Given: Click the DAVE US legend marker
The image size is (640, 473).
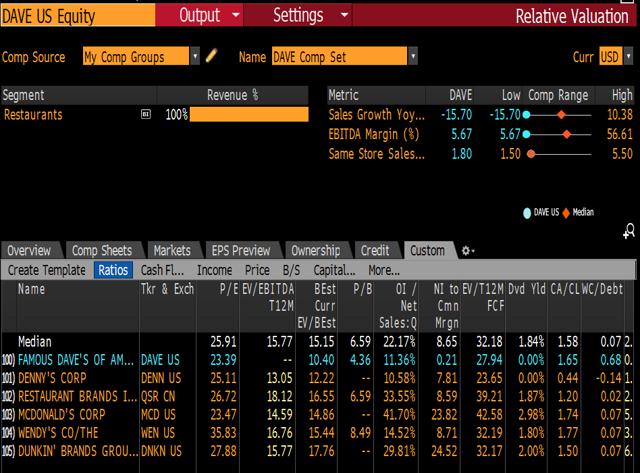Looking at the screenshot, I should coord(527,213).
